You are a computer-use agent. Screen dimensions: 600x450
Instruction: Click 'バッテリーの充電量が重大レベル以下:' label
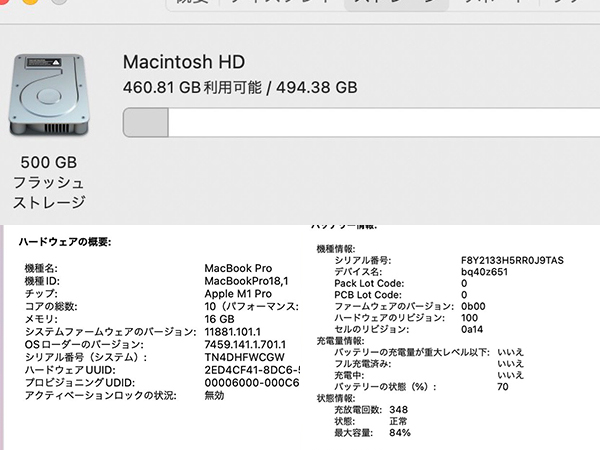(412, 352)
